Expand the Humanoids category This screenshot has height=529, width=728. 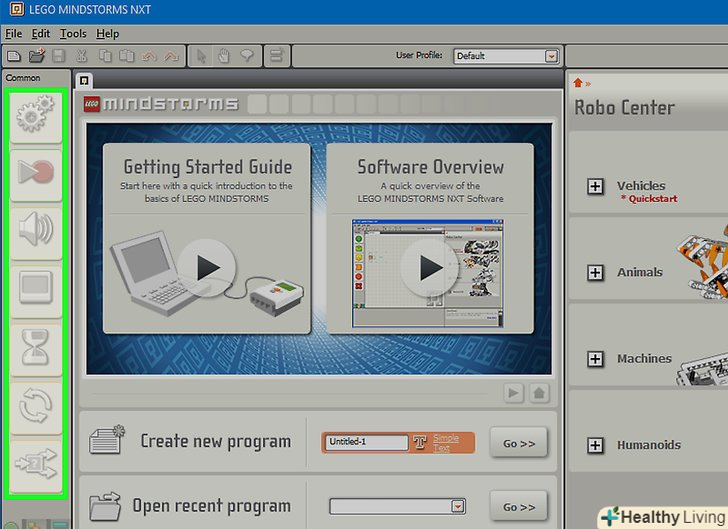(595, 445)
